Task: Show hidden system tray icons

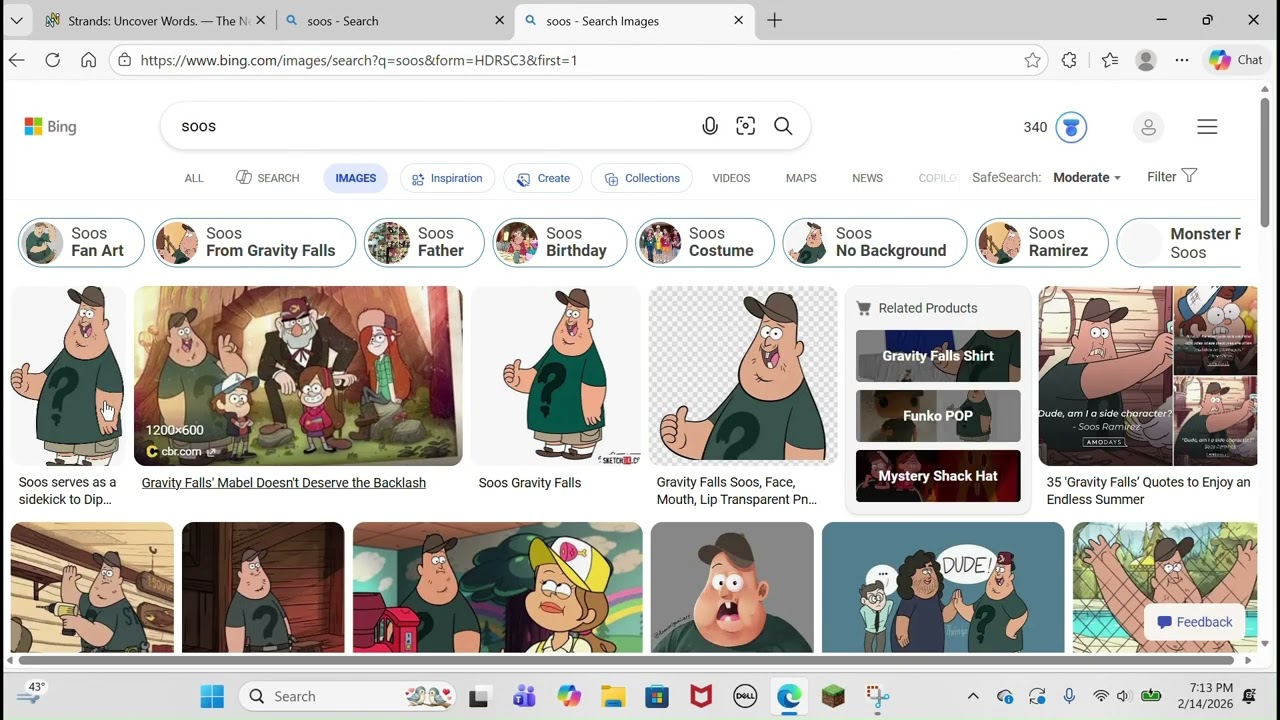Action: pyautogui.click(x=973, y=696)
